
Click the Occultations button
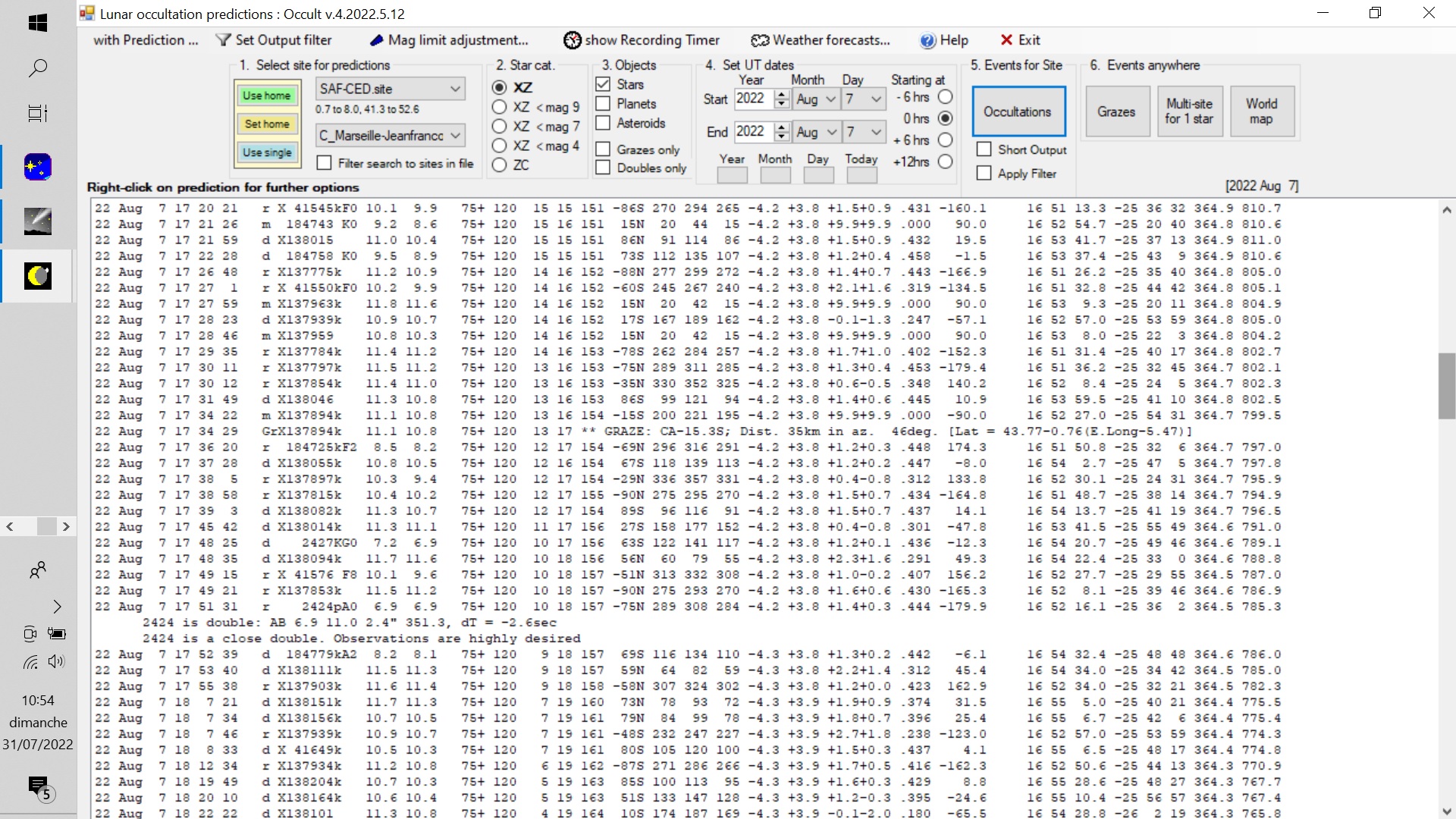[x=1018, y=111]
